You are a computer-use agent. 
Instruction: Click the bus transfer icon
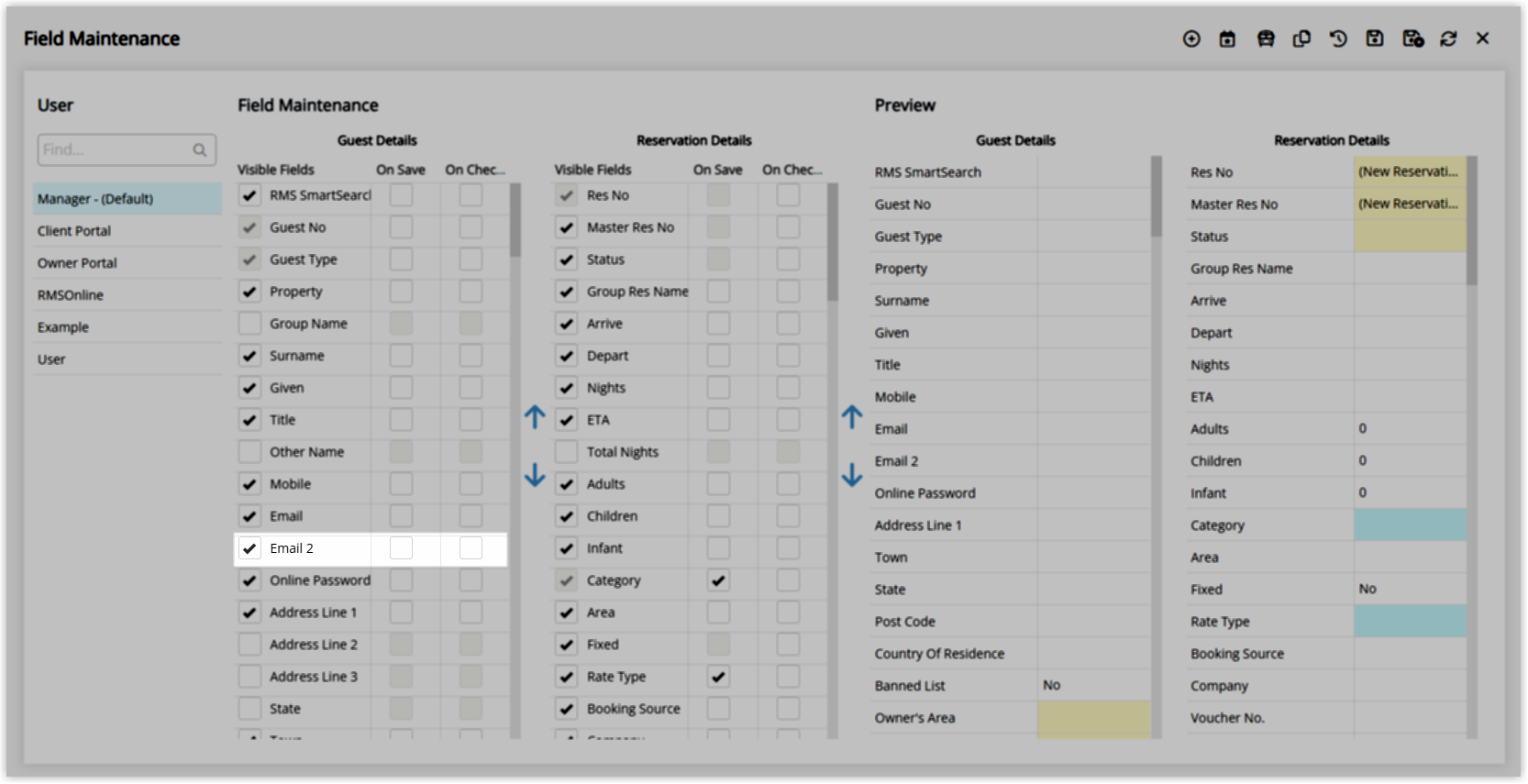[1266, 39]
